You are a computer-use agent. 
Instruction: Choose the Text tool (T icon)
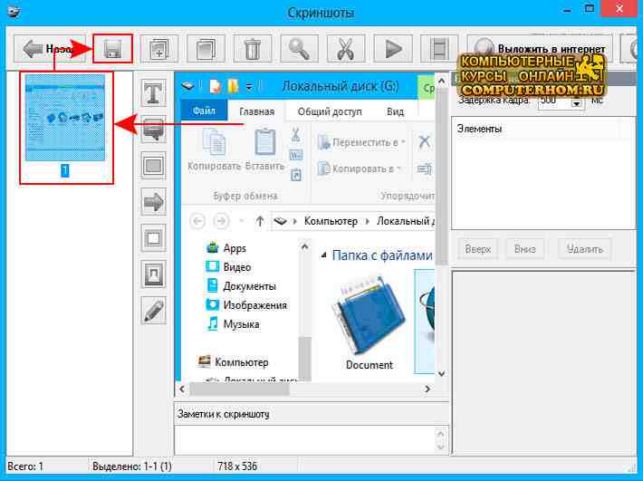tap(154, 93)
